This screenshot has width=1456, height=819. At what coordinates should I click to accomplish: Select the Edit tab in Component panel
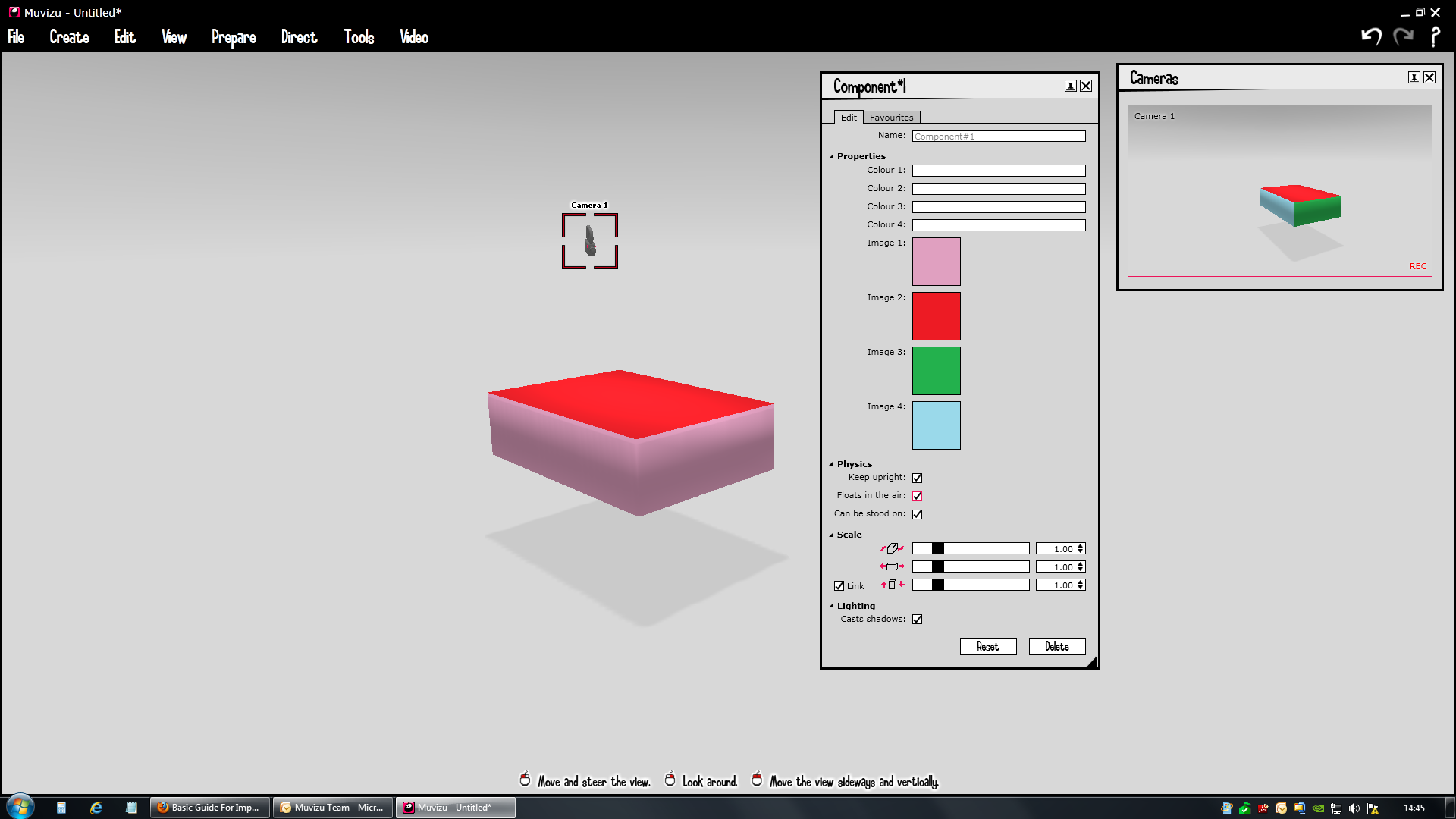click(849, 118)
